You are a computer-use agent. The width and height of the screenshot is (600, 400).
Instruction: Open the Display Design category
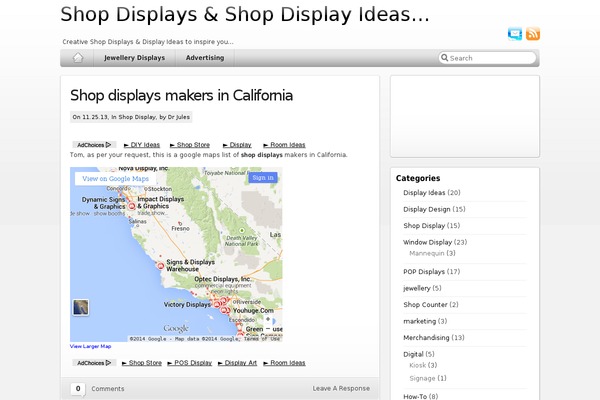click(x=427, y=209)
